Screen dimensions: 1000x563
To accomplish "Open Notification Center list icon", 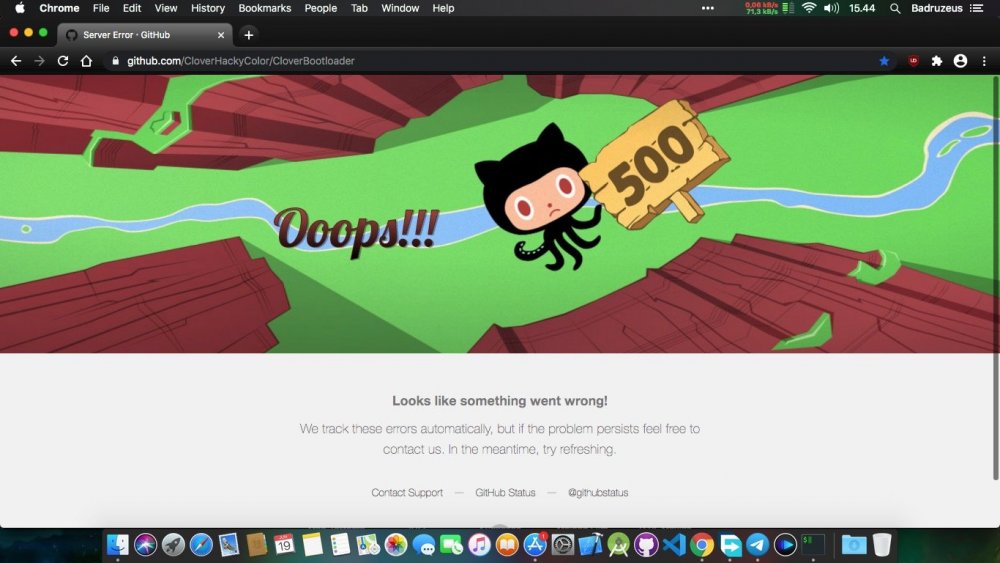I will (x=976, y=8).
